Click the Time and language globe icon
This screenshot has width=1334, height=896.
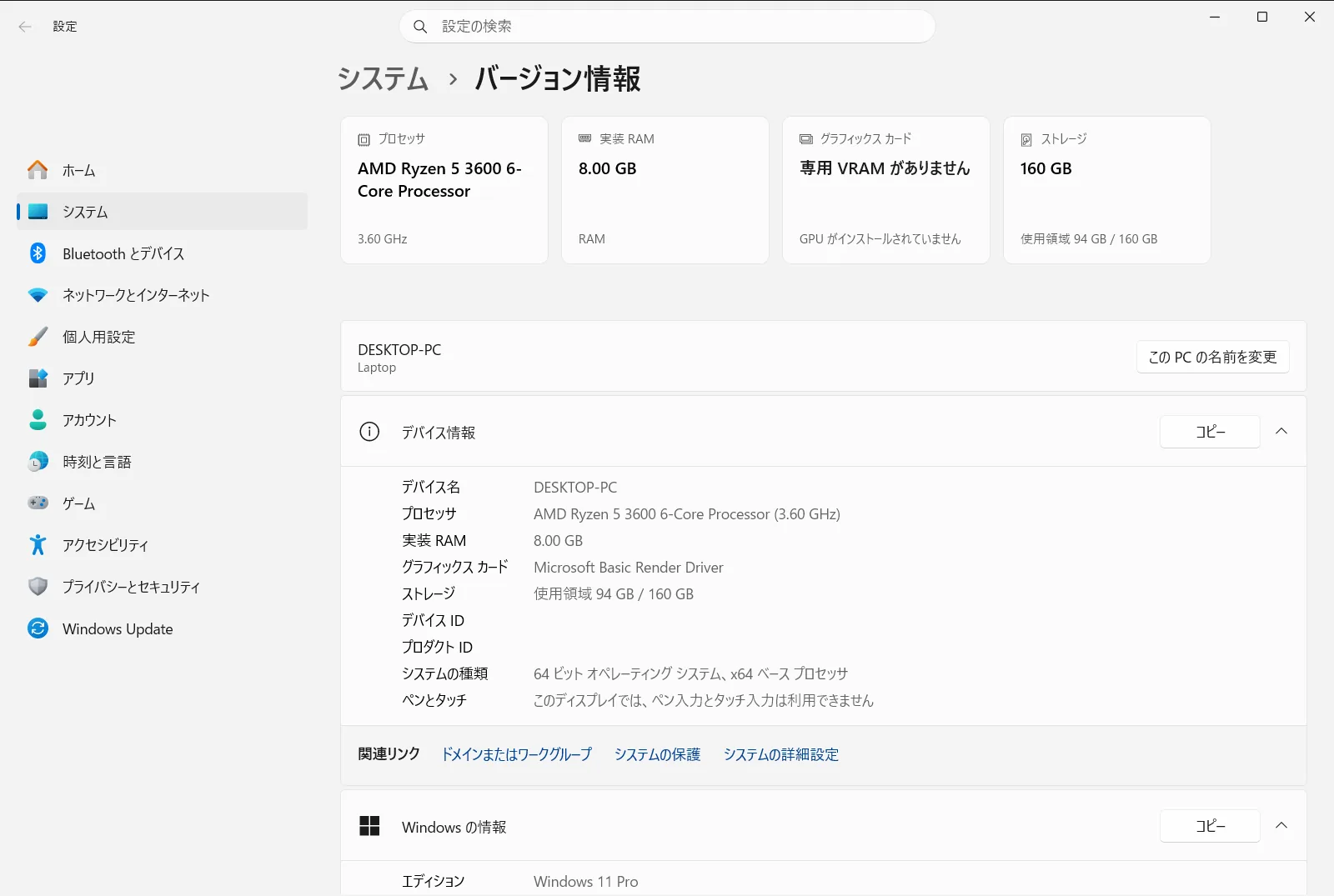[x=38, y=462]
